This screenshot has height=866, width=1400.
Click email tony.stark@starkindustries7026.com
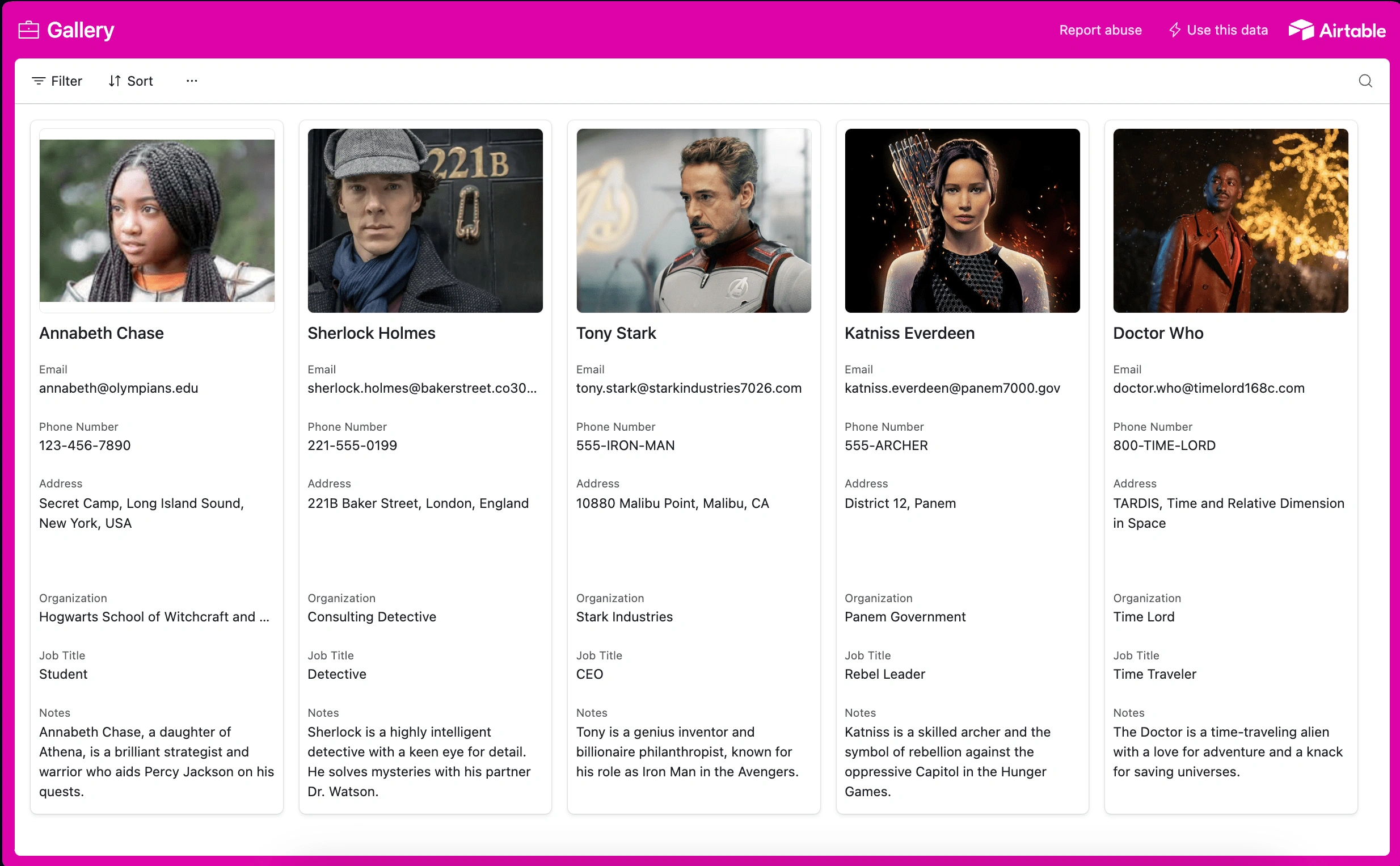(689, 388)
